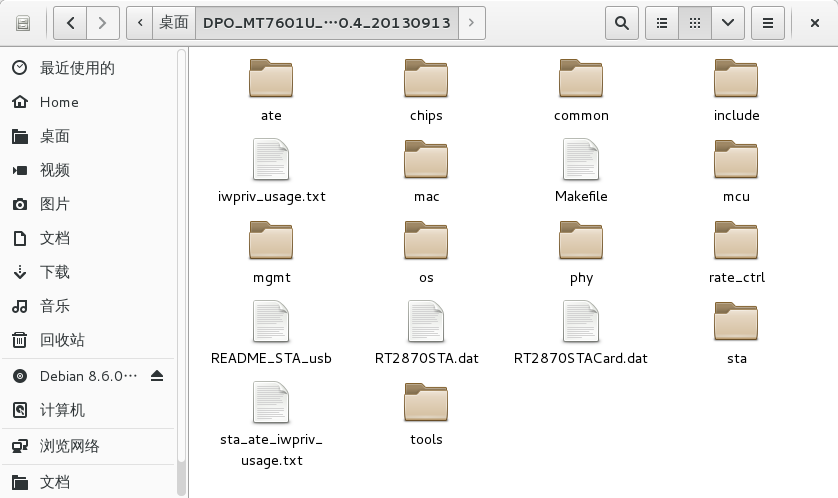The image size is (838, 498).
Task: Click the file manager icon in the header
Action: [x=23, y=23]
